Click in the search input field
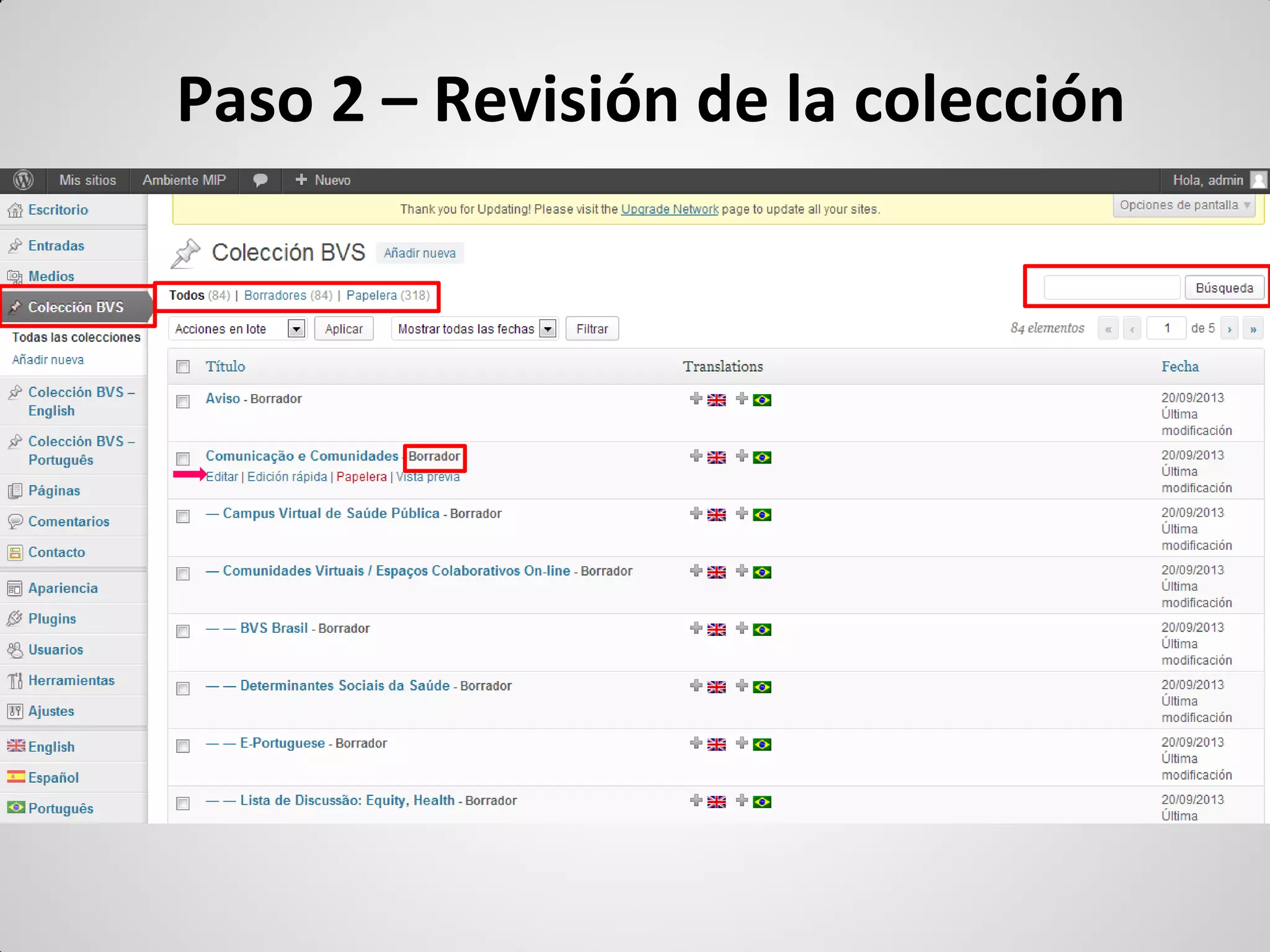The image size is (1270, 952). [1112, 288]
